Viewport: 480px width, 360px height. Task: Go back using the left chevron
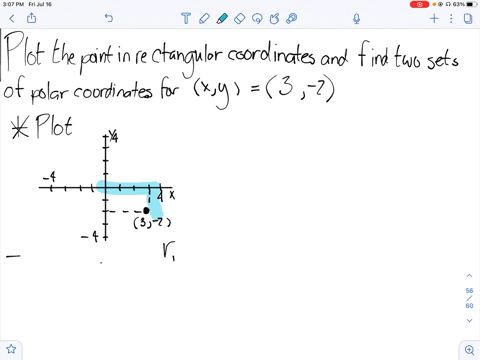12,18
